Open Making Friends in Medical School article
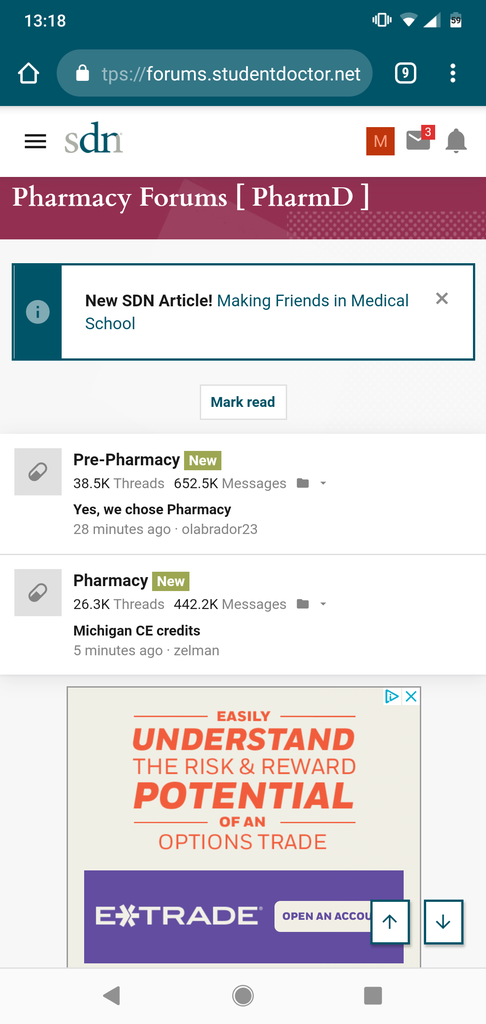 coord(247,312)
